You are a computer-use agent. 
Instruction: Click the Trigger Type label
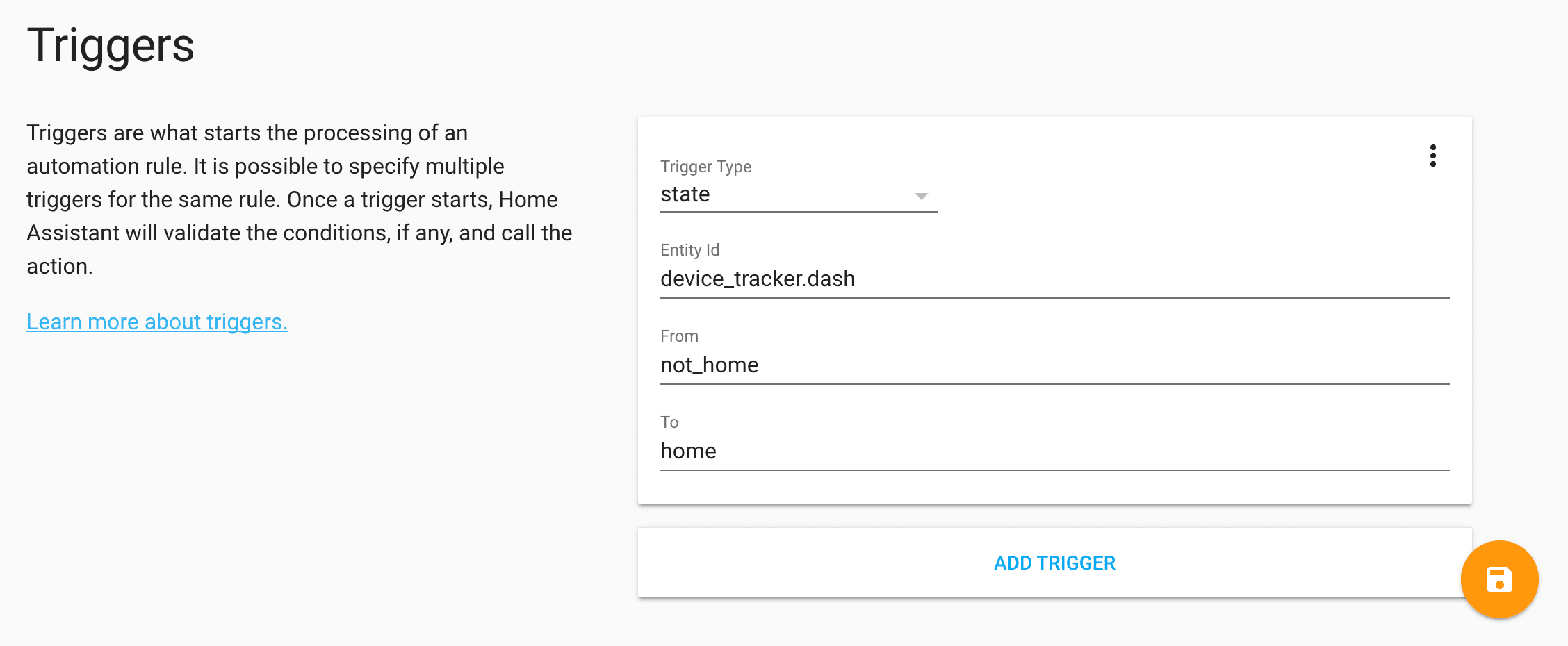705,167
